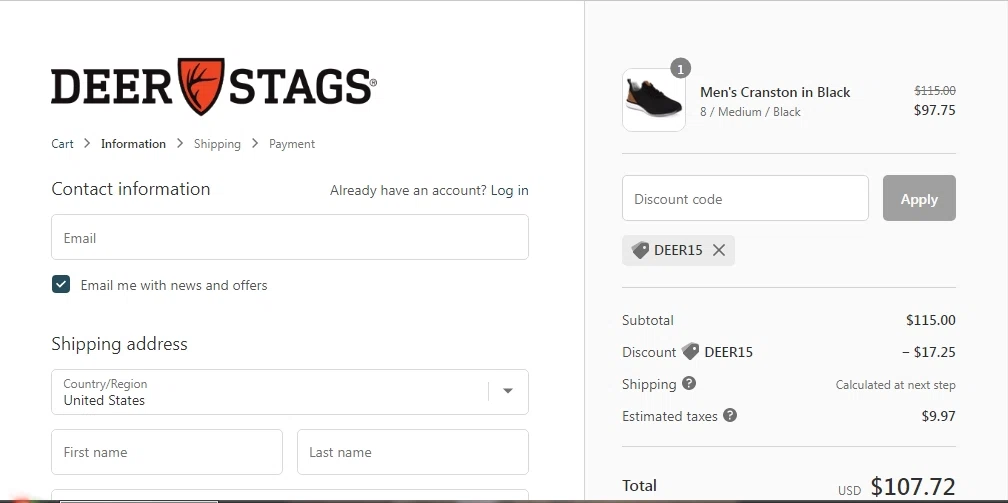The image size is (1008, 503).
Task: Click the chevron between Cart and Information
Action: [87, 143]
